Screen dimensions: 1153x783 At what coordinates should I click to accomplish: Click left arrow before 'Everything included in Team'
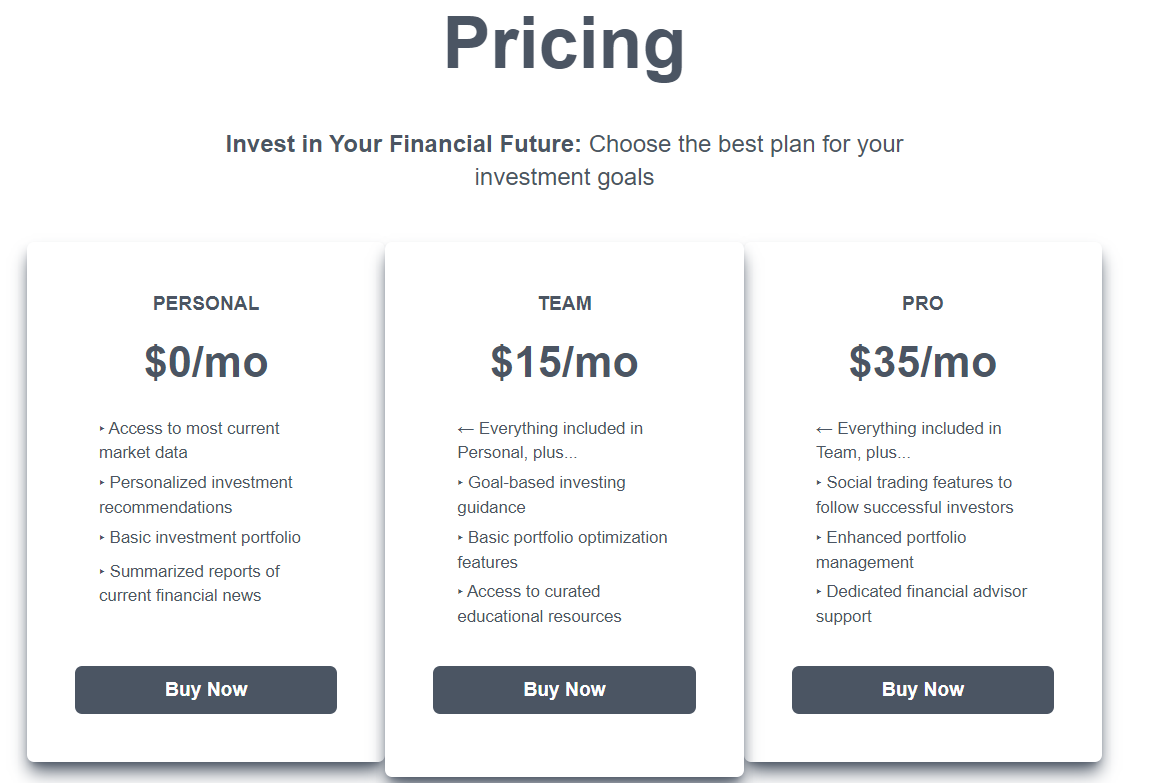pyautogui.click(x=824, y=429)
